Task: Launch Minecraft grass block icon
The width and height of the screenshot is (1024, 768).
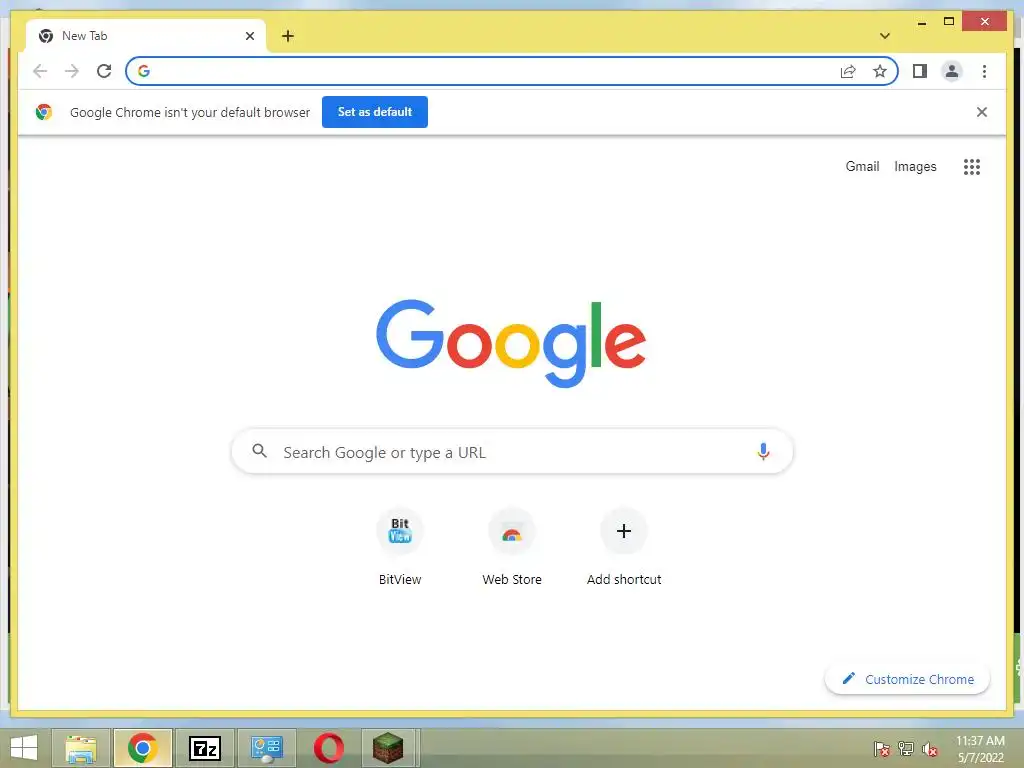Action: (388, 748)
